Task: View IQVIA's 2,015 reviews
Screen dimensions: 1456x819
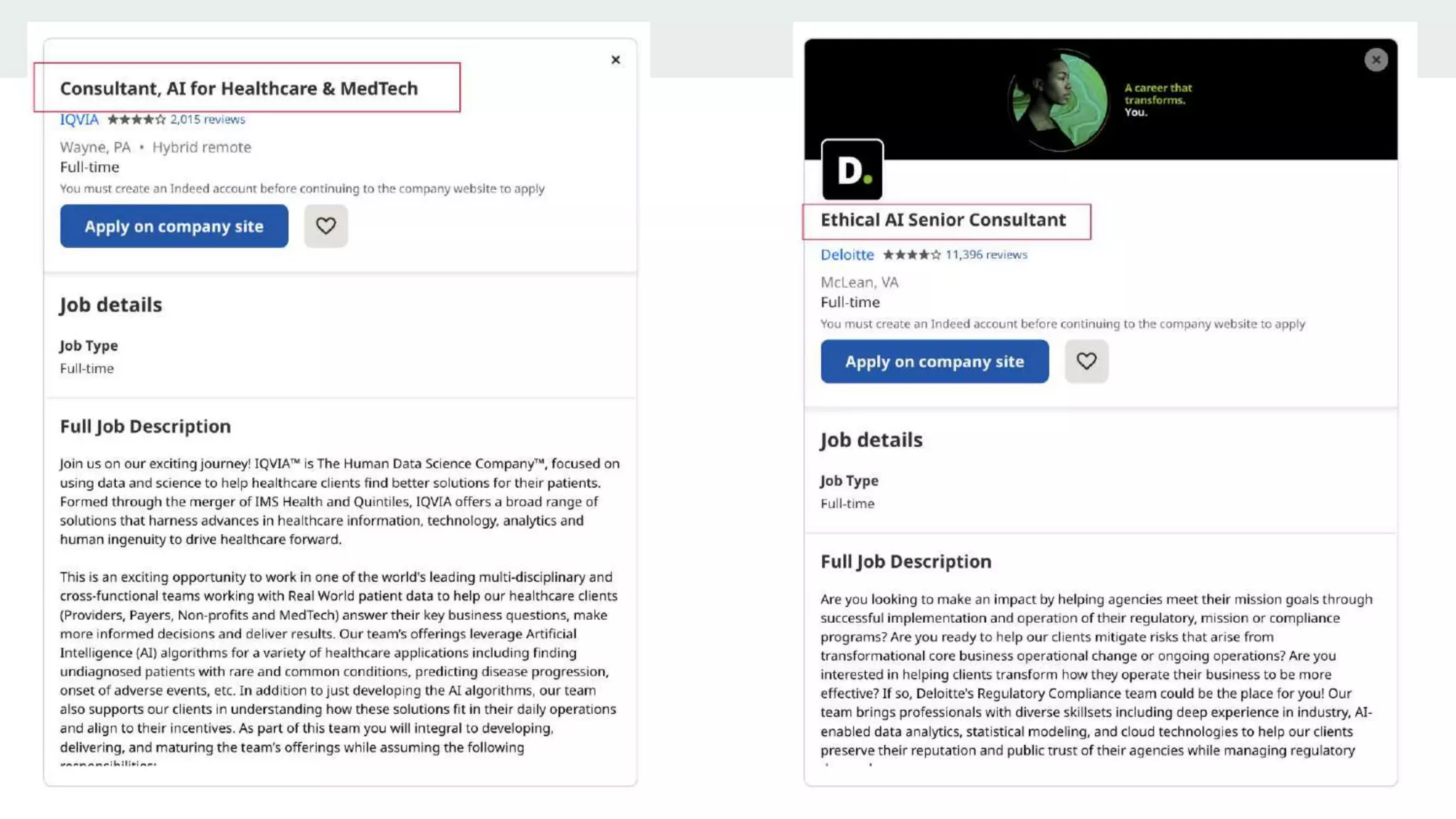Action: pos(208,119)
